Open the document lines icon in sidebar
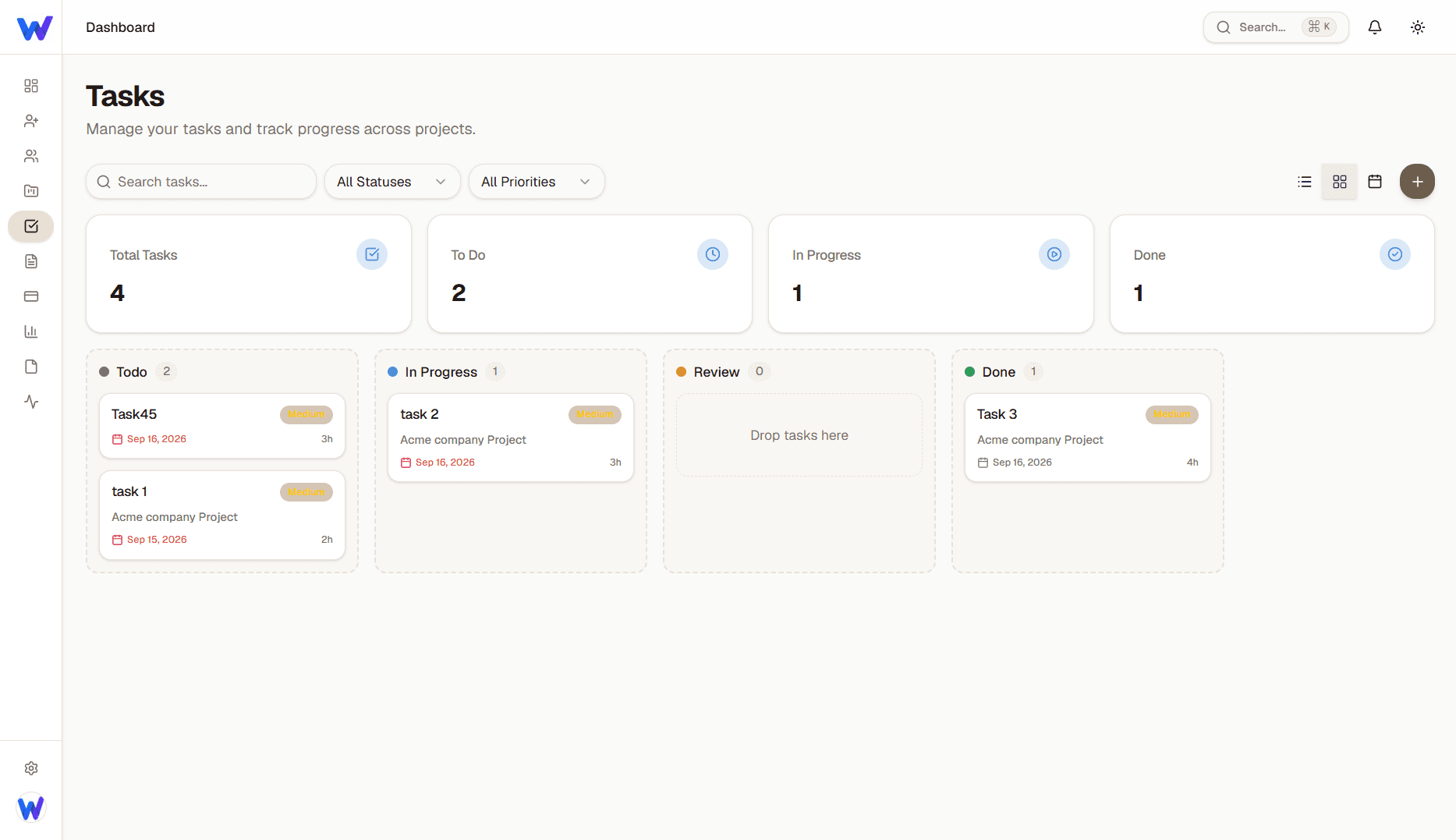This screenshot has width=1456, height=840. point(31,261)
